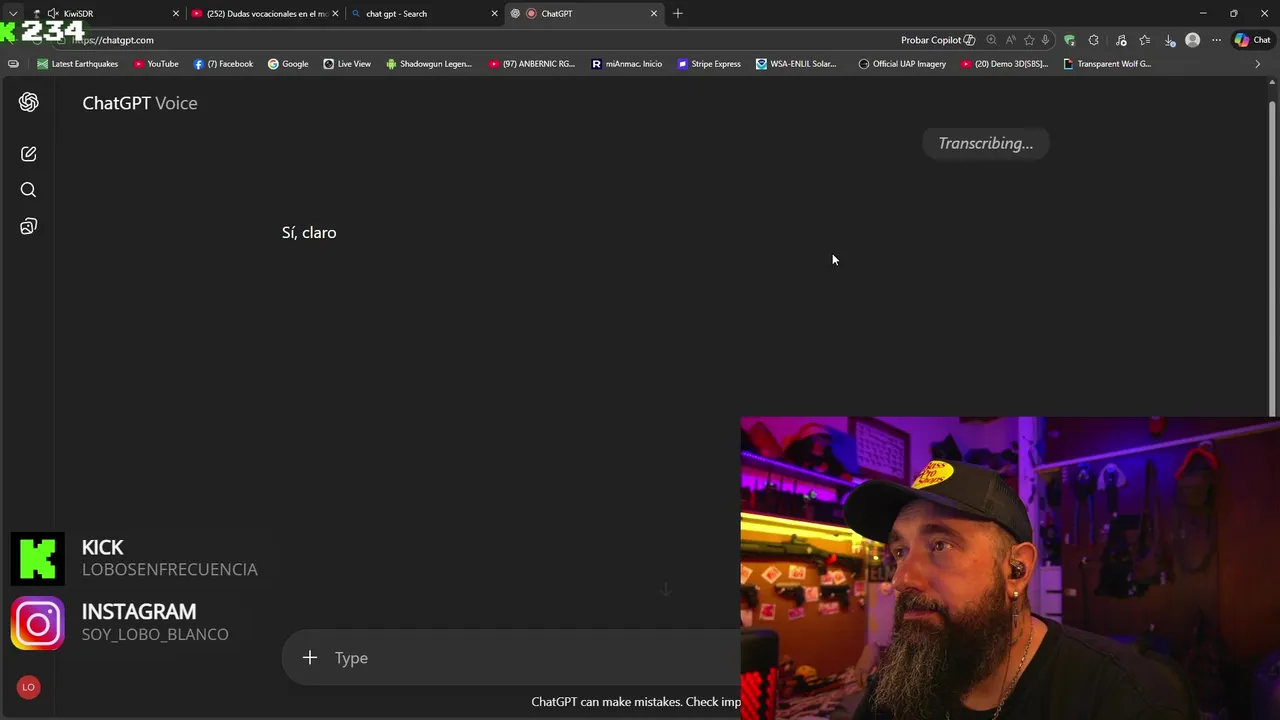
Task: Open the browser Settings and more menu
Action: coord(1216,40)
